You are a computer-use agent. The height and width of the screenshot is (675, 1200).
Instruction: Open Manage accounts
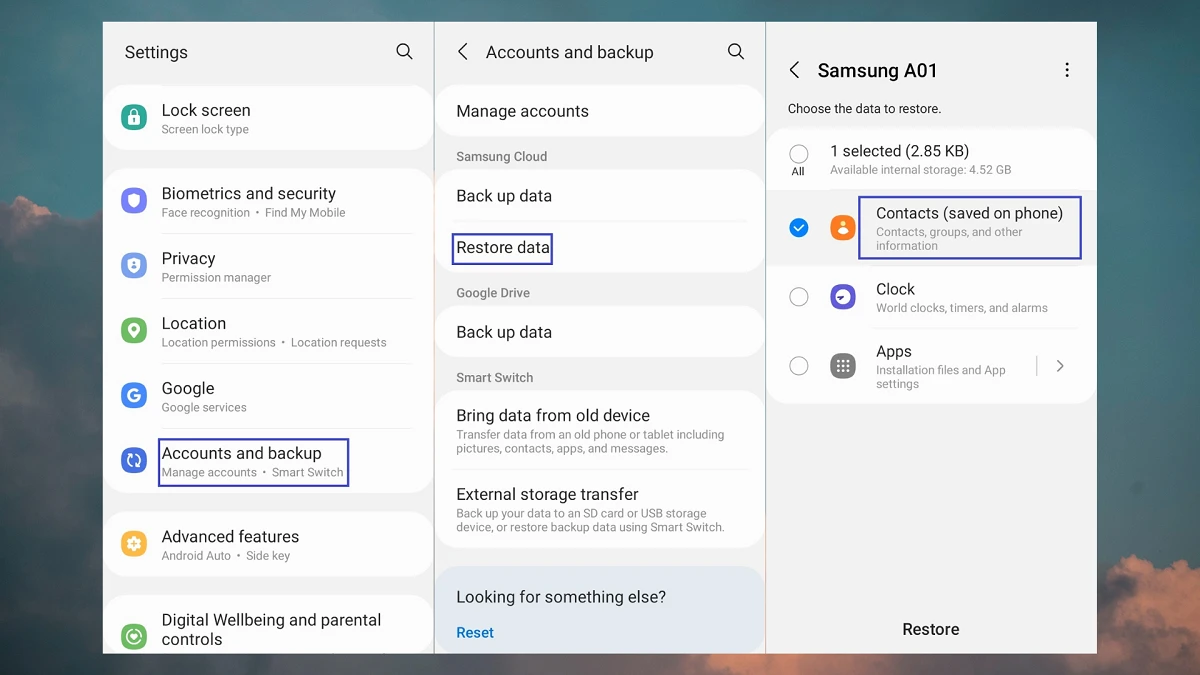coord(600,111)
